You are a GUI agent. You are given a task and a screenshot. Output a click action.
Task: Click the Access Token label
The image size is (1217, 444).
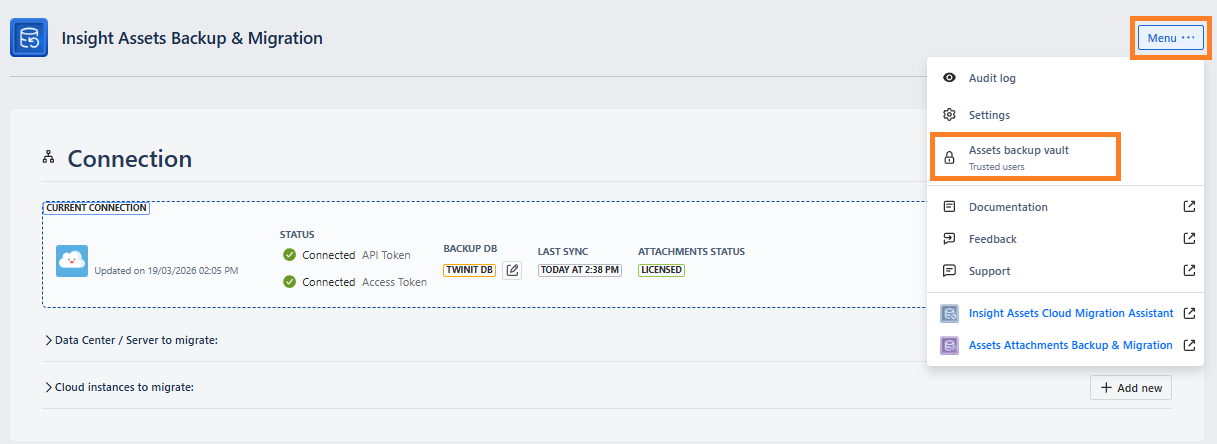(x=394, y=282)
